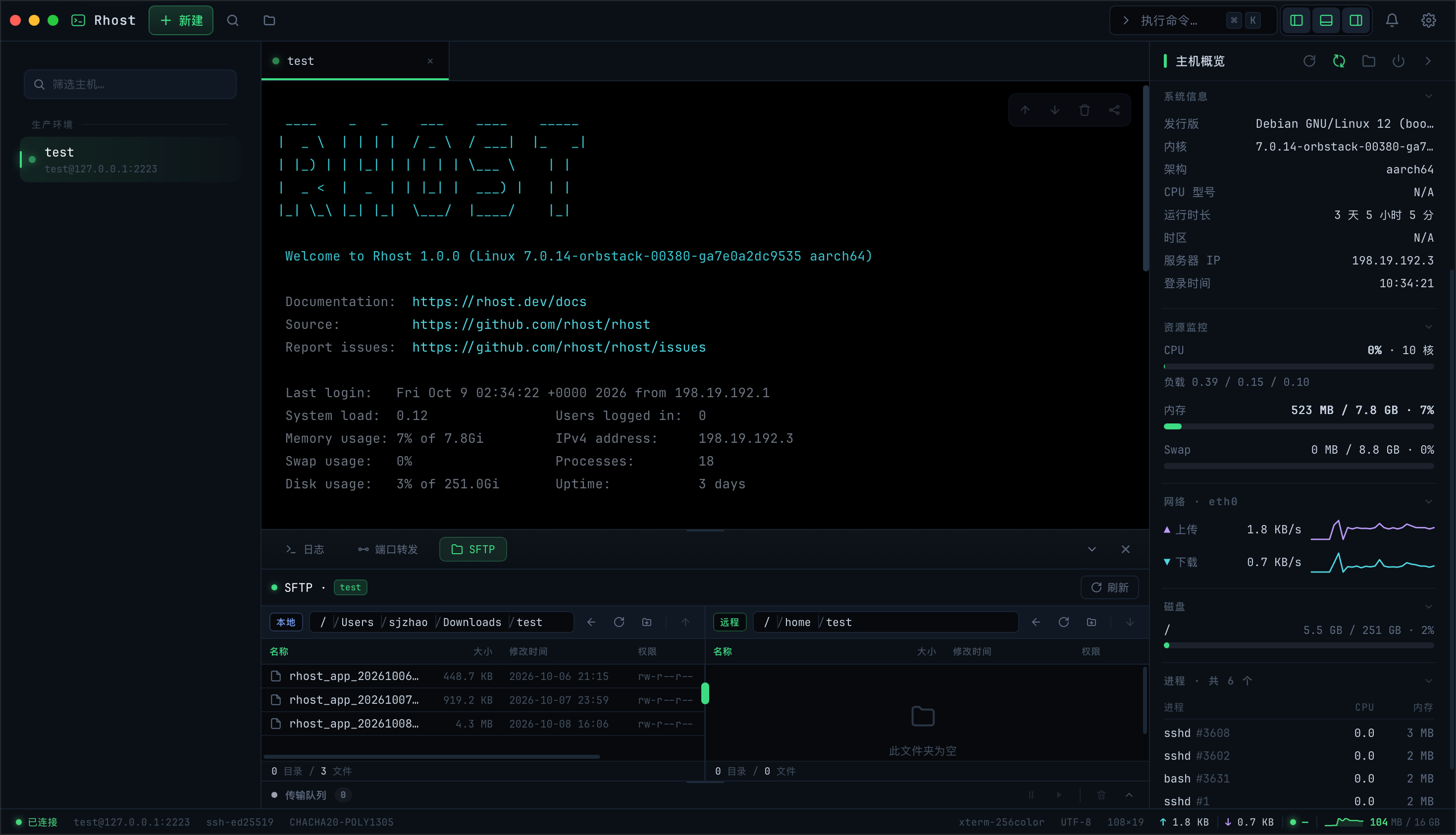
Task: Create new folder in remote pane
Action: tap(1092, 622)
